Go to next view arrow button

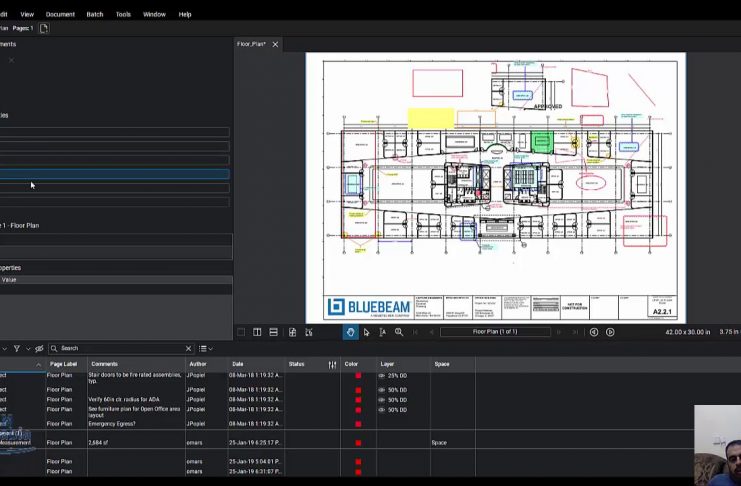(x=610, y=332)
